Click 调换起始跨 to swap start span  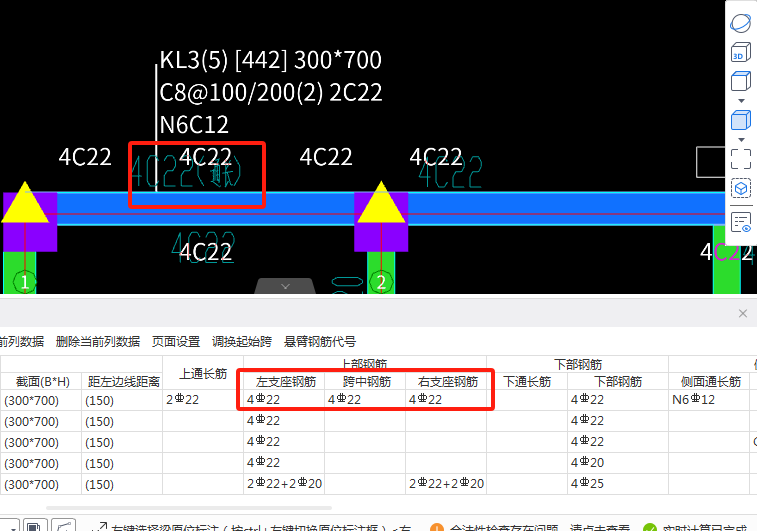242,342
